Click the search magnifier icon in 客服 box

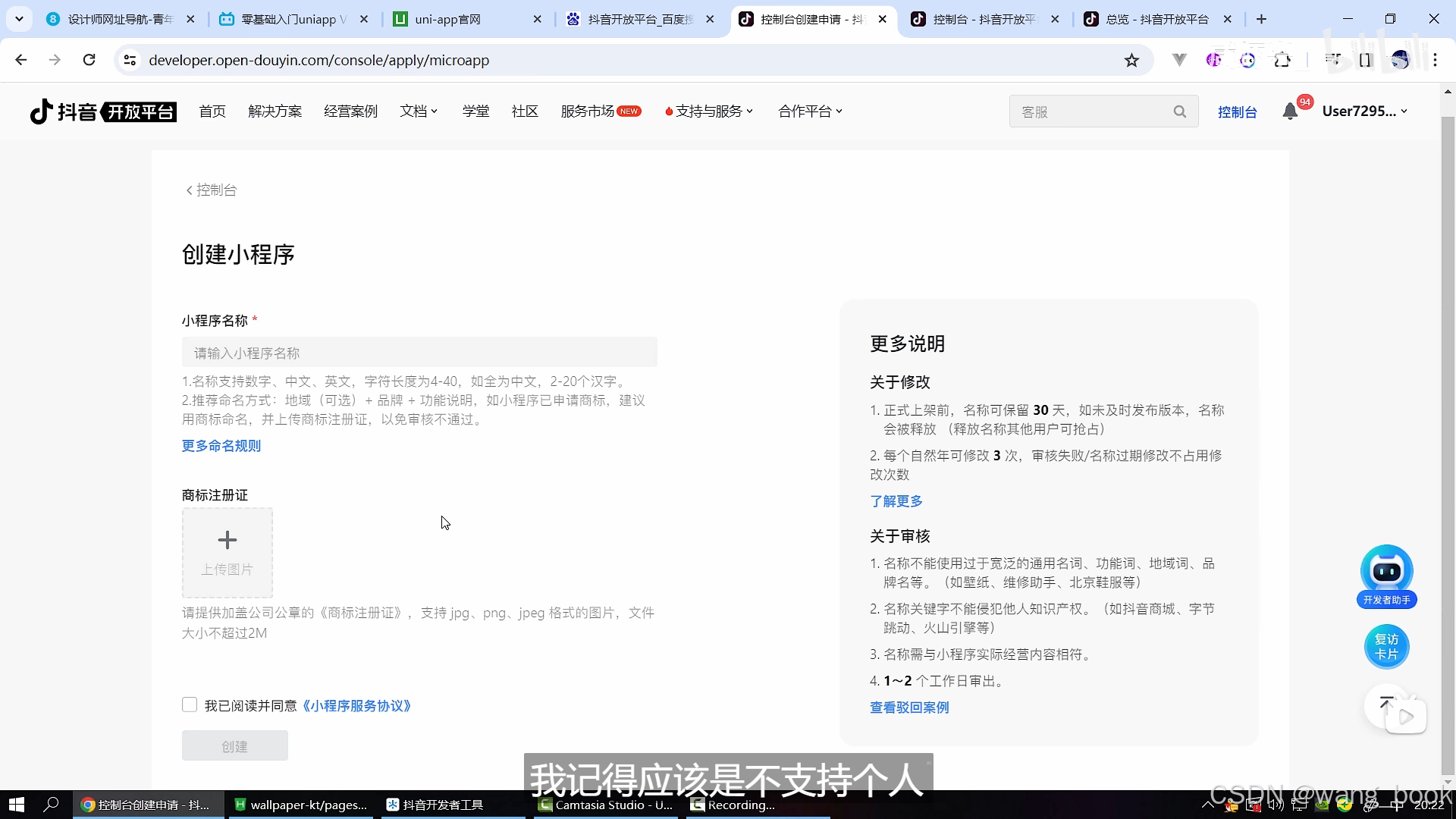tap(1179, 111)
